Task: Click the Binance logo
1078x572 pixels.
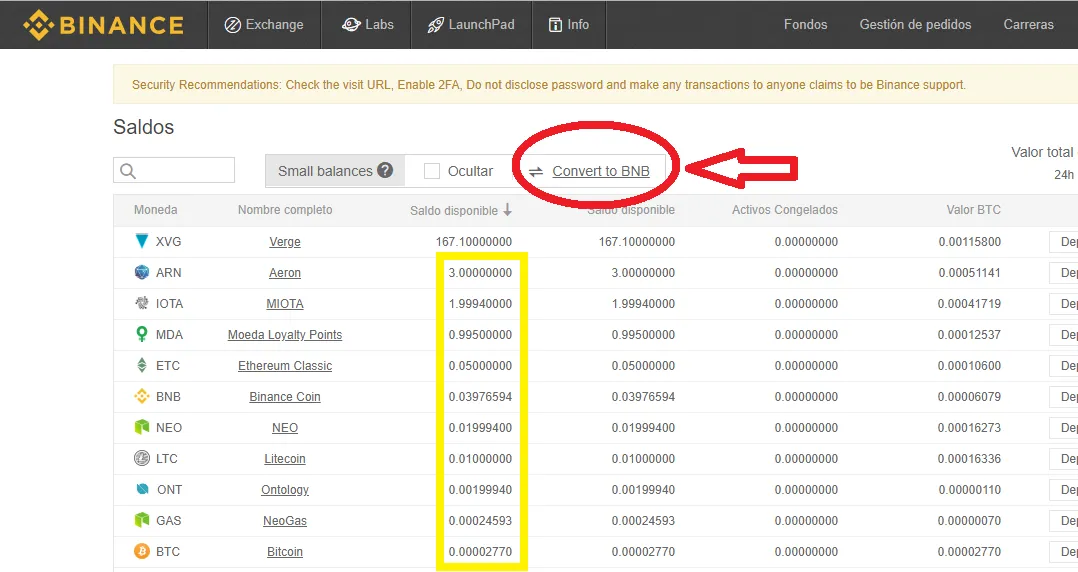Action: 103,25
